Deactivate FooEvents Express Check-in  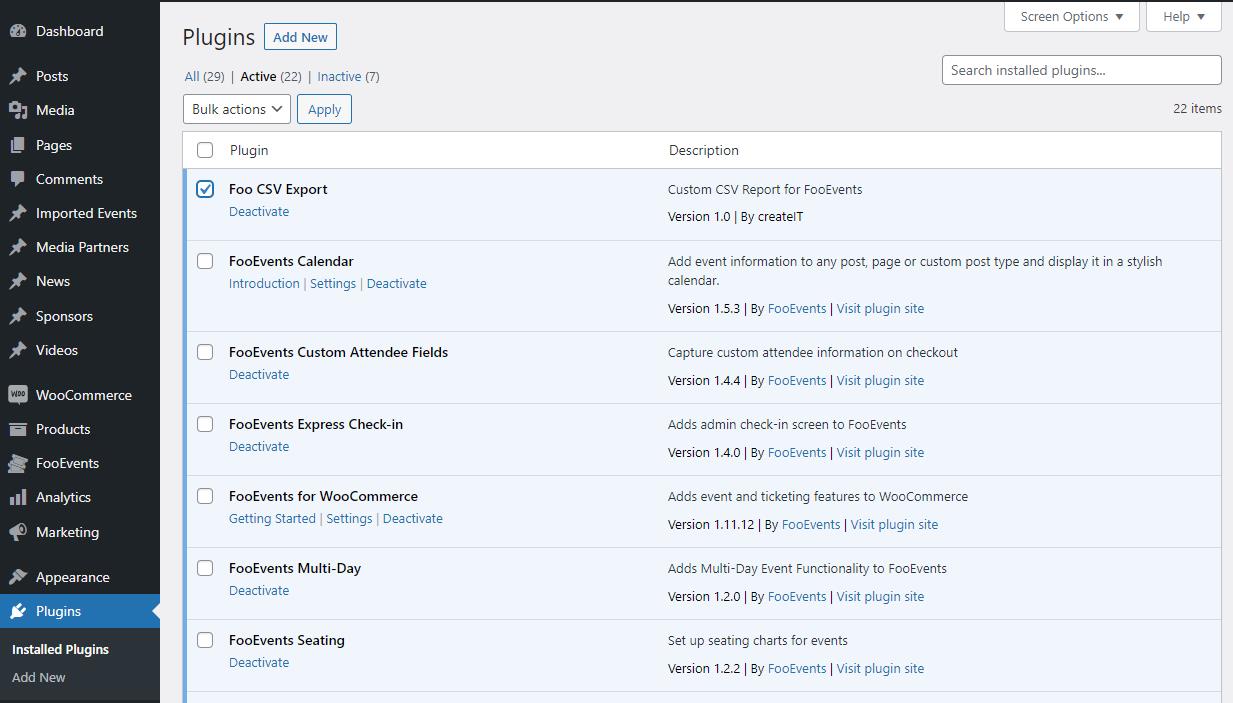[x=259, y=446]
